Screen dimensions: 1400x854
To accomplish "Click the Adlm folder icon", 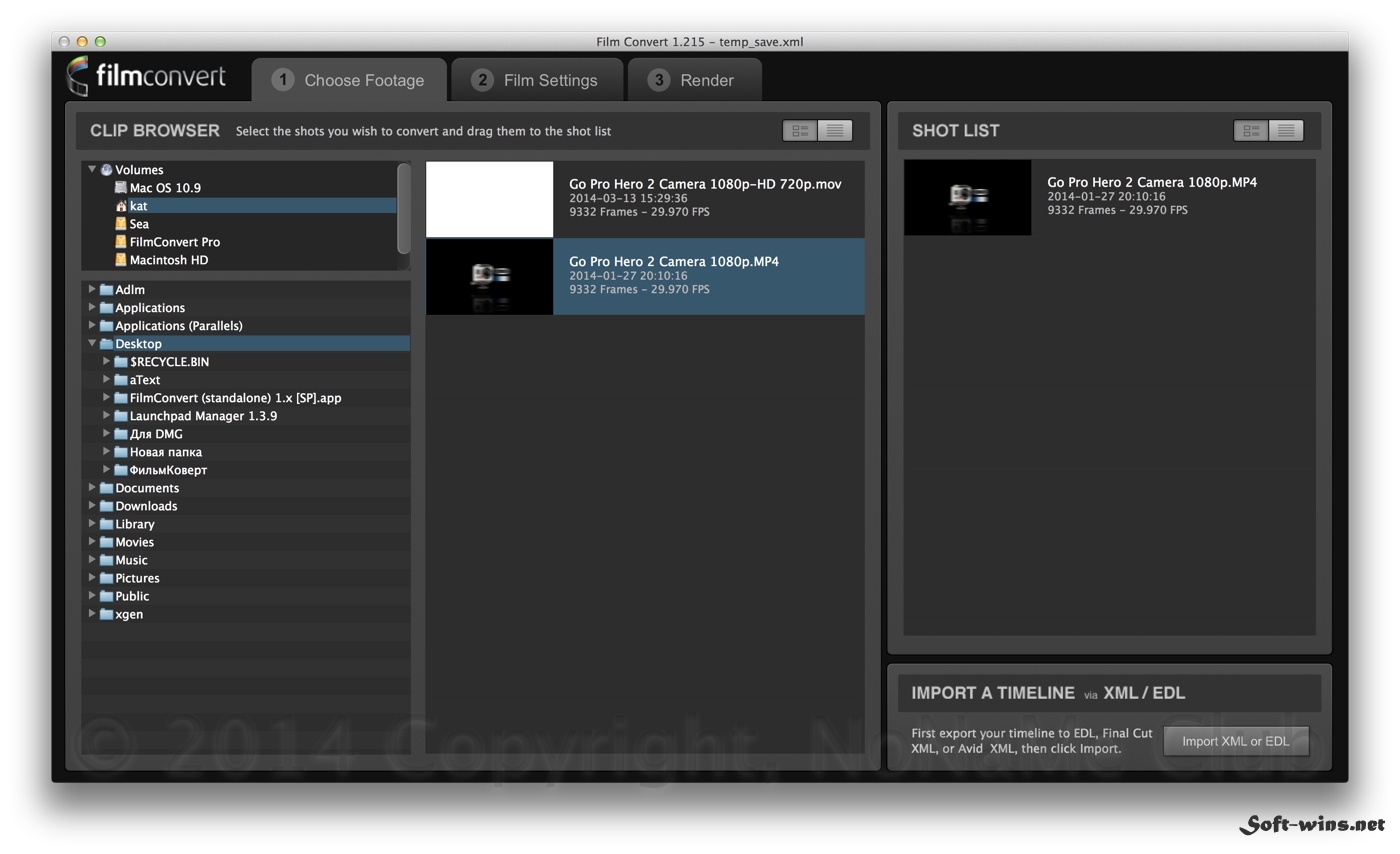I will coord(106,290).
